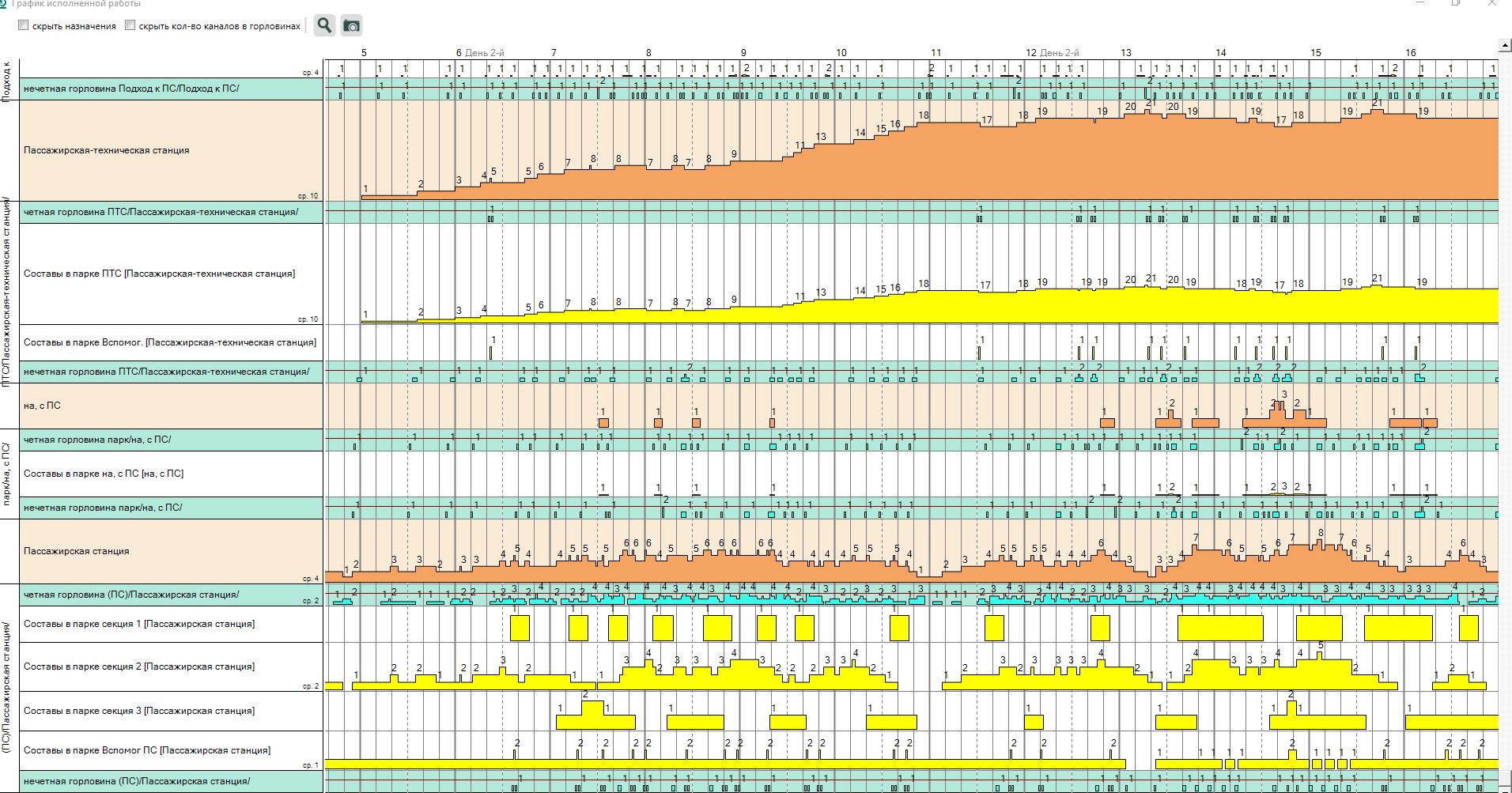Screen dimensions: 1512x793
Task: Click the camera snapshot icon
Action: point(351,25)
